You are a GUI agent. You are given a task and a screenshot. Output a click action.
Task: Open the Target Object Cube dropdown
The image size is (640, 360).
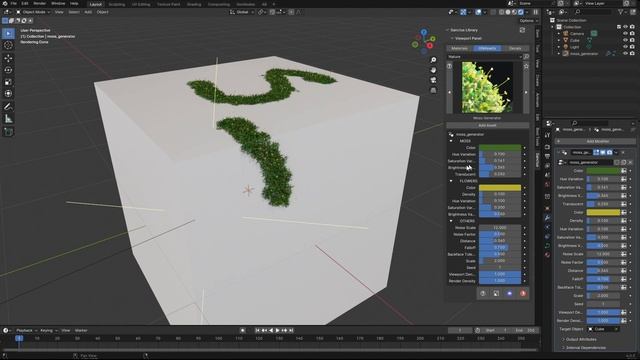point(603,329)
